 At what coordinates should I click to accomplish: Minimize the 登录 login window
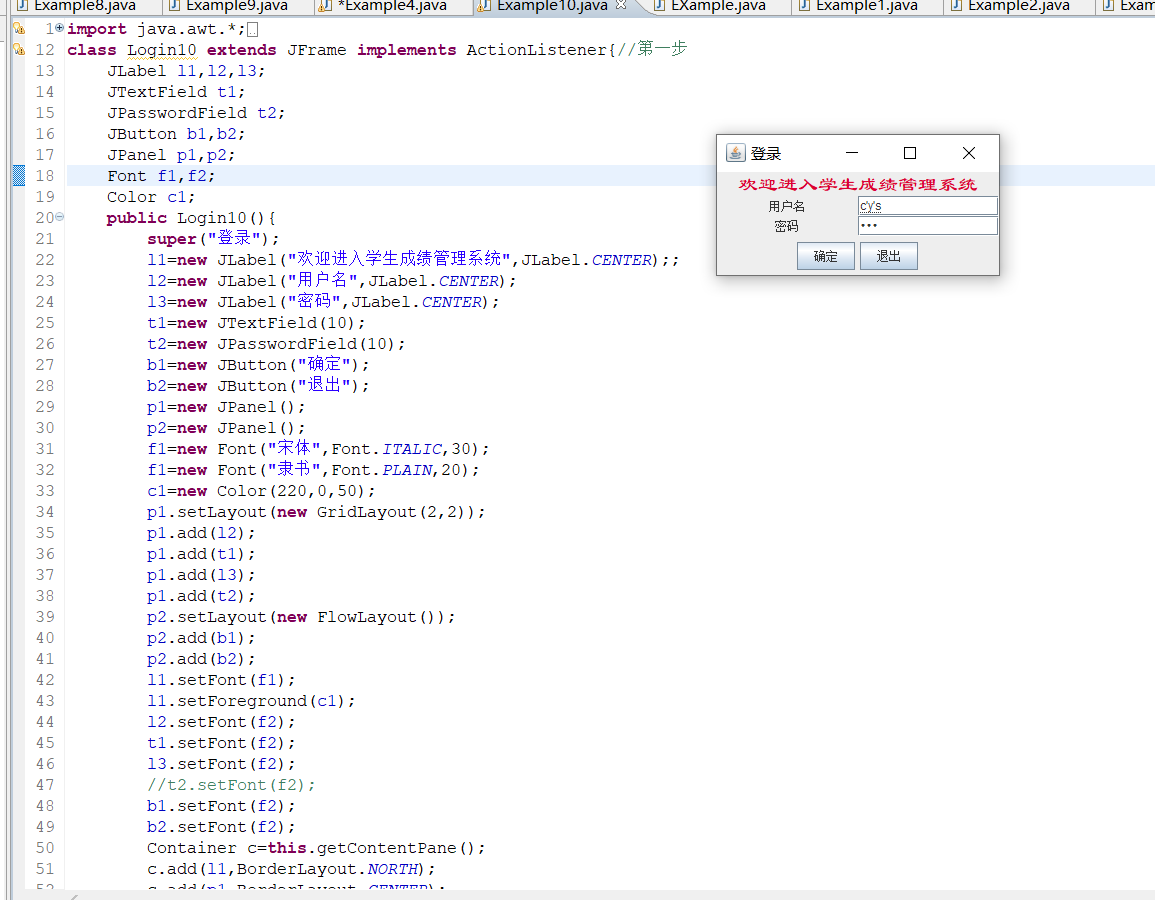852,153
